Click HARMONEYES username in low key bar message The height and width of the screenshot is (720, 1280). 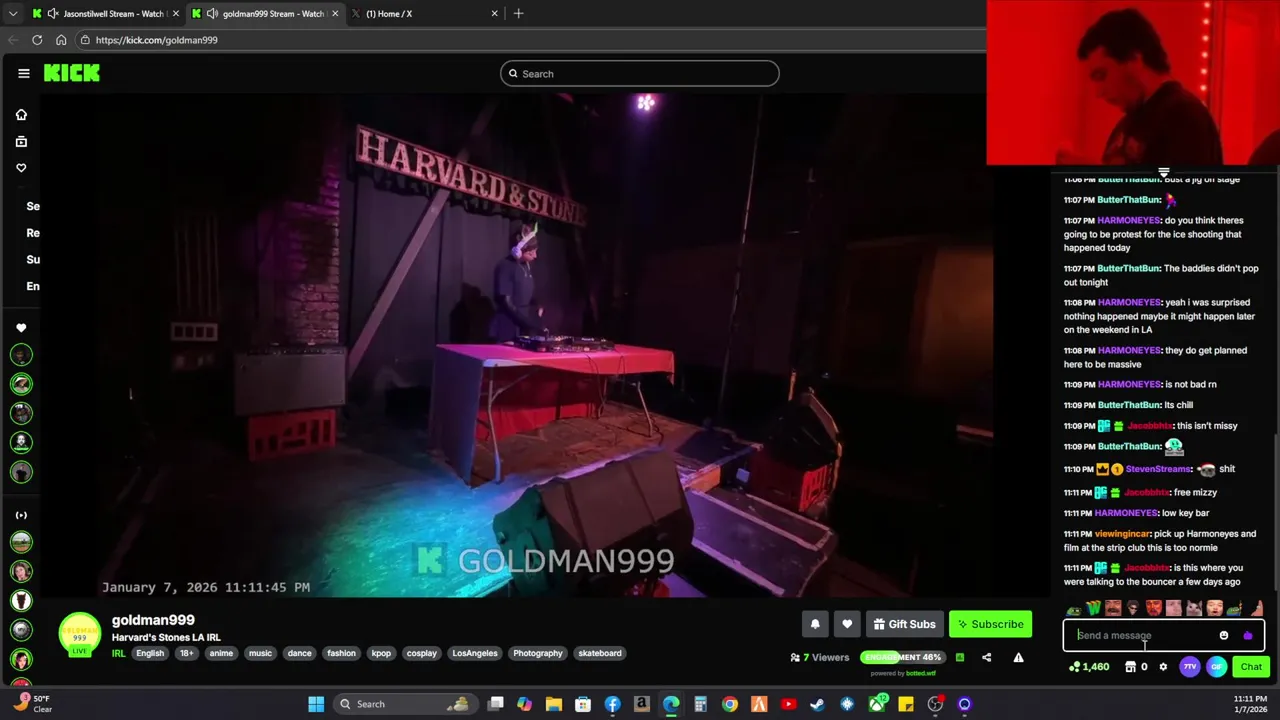[1127, 513]
